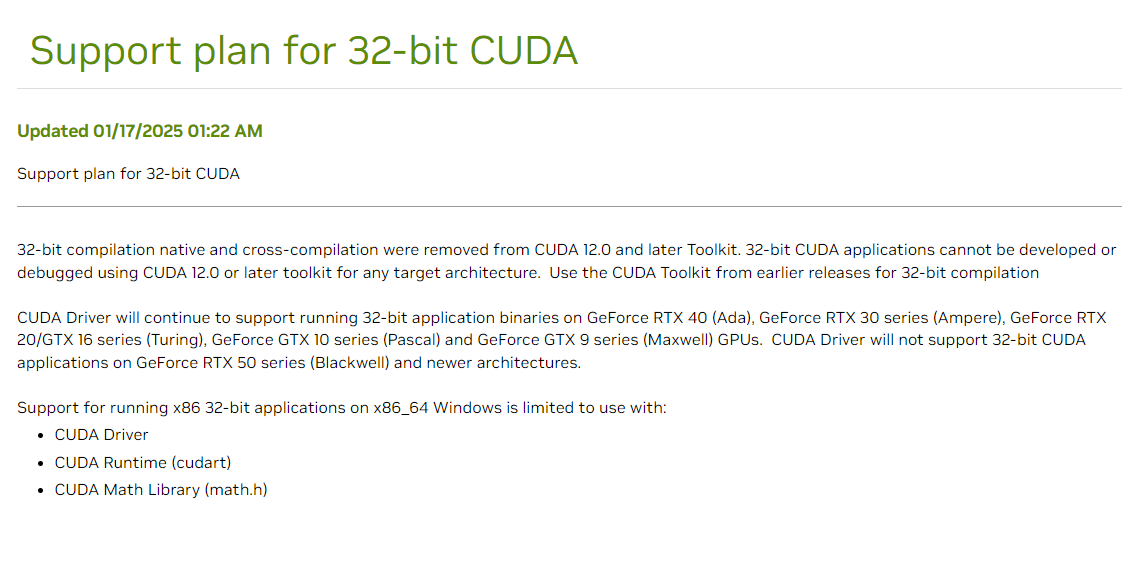Click the "GeForce RTX 40 (Ada)" text
This screenshot has width=1126, height=571.
(668, 318)
